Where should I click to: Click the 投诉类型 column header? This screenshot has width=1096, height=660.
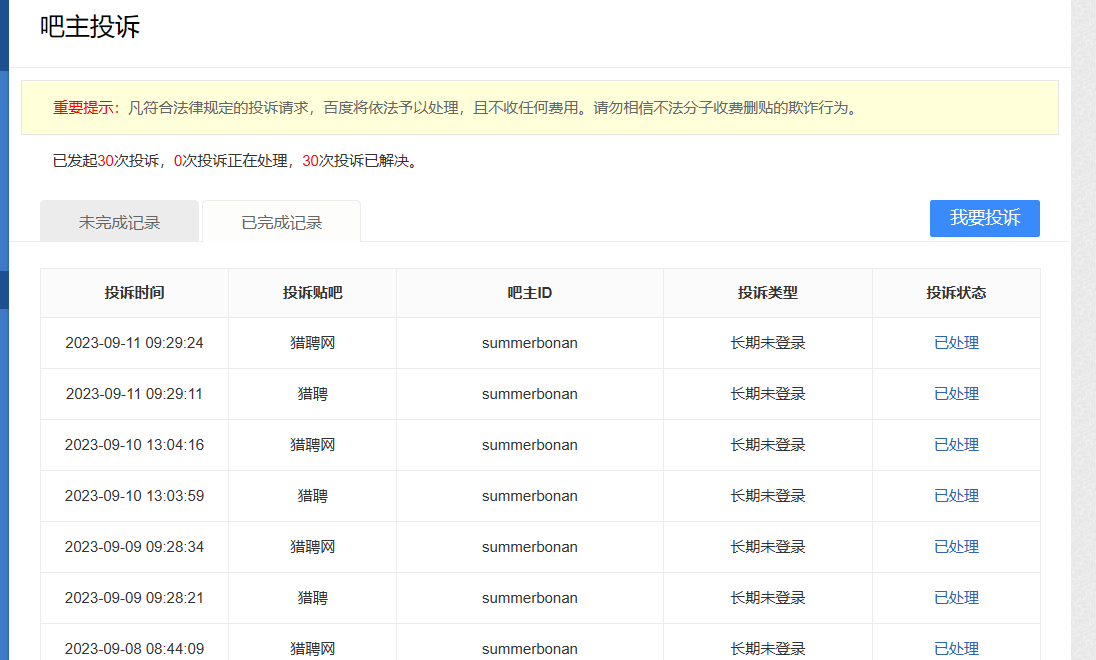[767, 293]
